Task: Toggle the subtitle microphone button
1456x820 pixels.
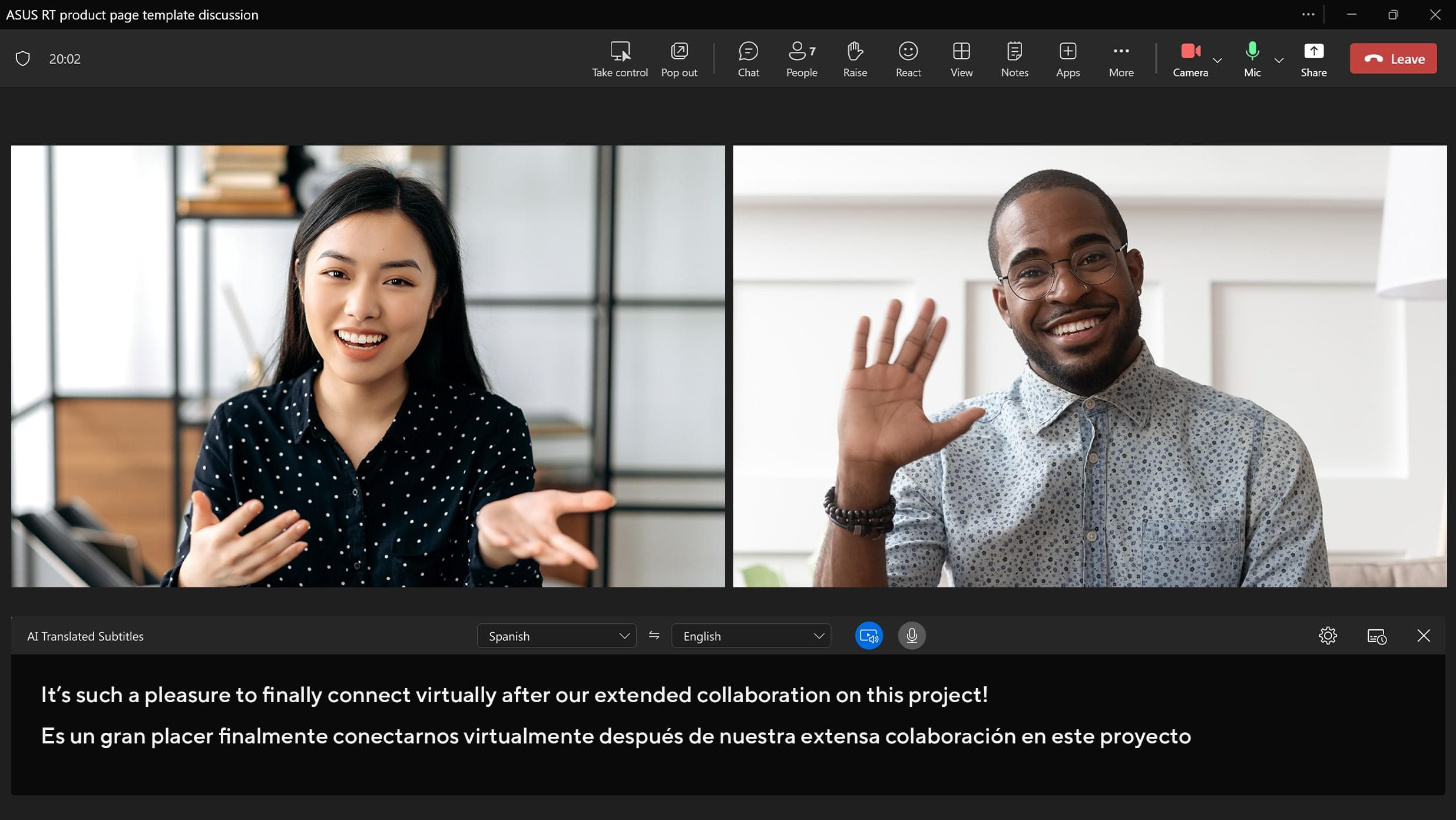Action: (x=911, y=636)
